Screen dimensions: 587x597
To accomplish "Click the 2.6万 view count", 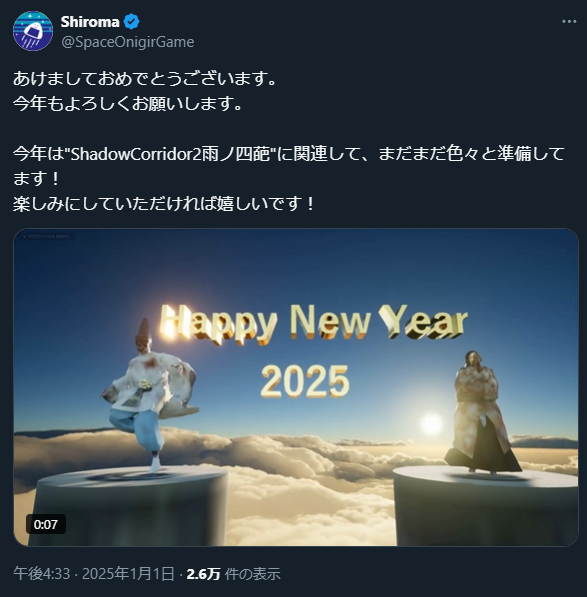I will click(203, 574).
